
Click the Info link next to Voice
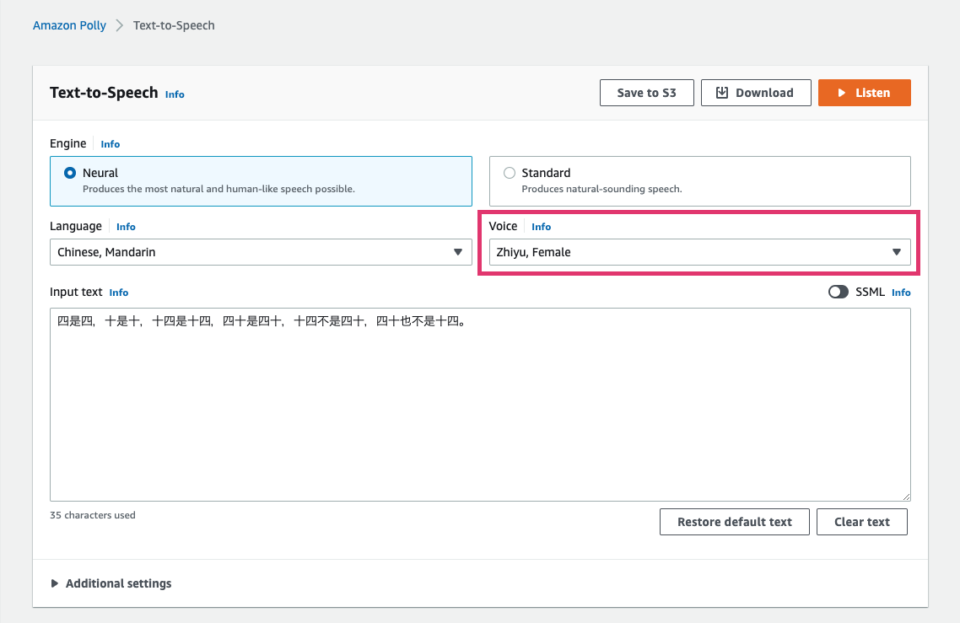[x=541, y=226]
